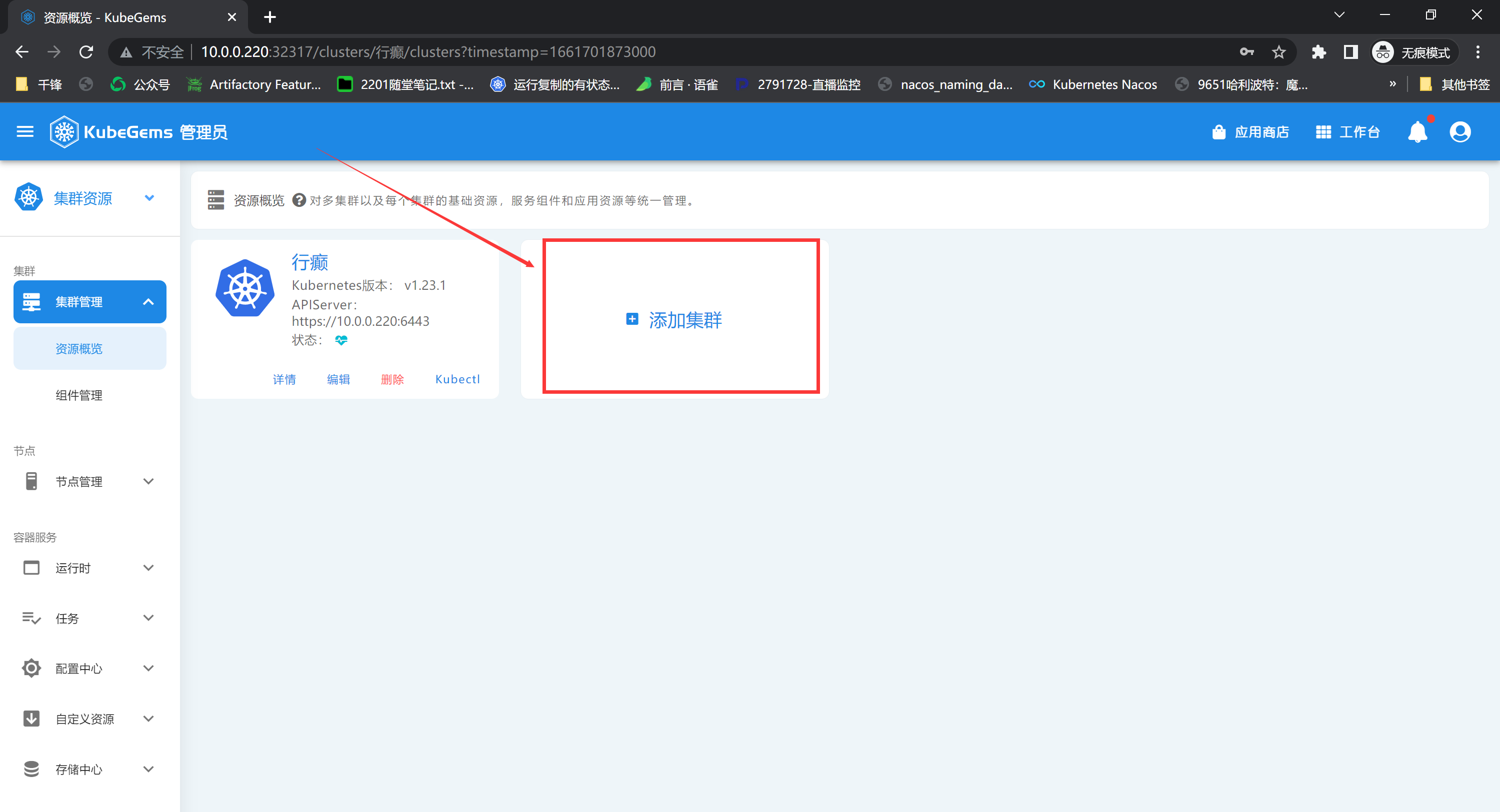The image size is (1500, 812).
Task: Click the 自定义资源 download-box icon
Action: pyautogui.click(x=31, y=719)
